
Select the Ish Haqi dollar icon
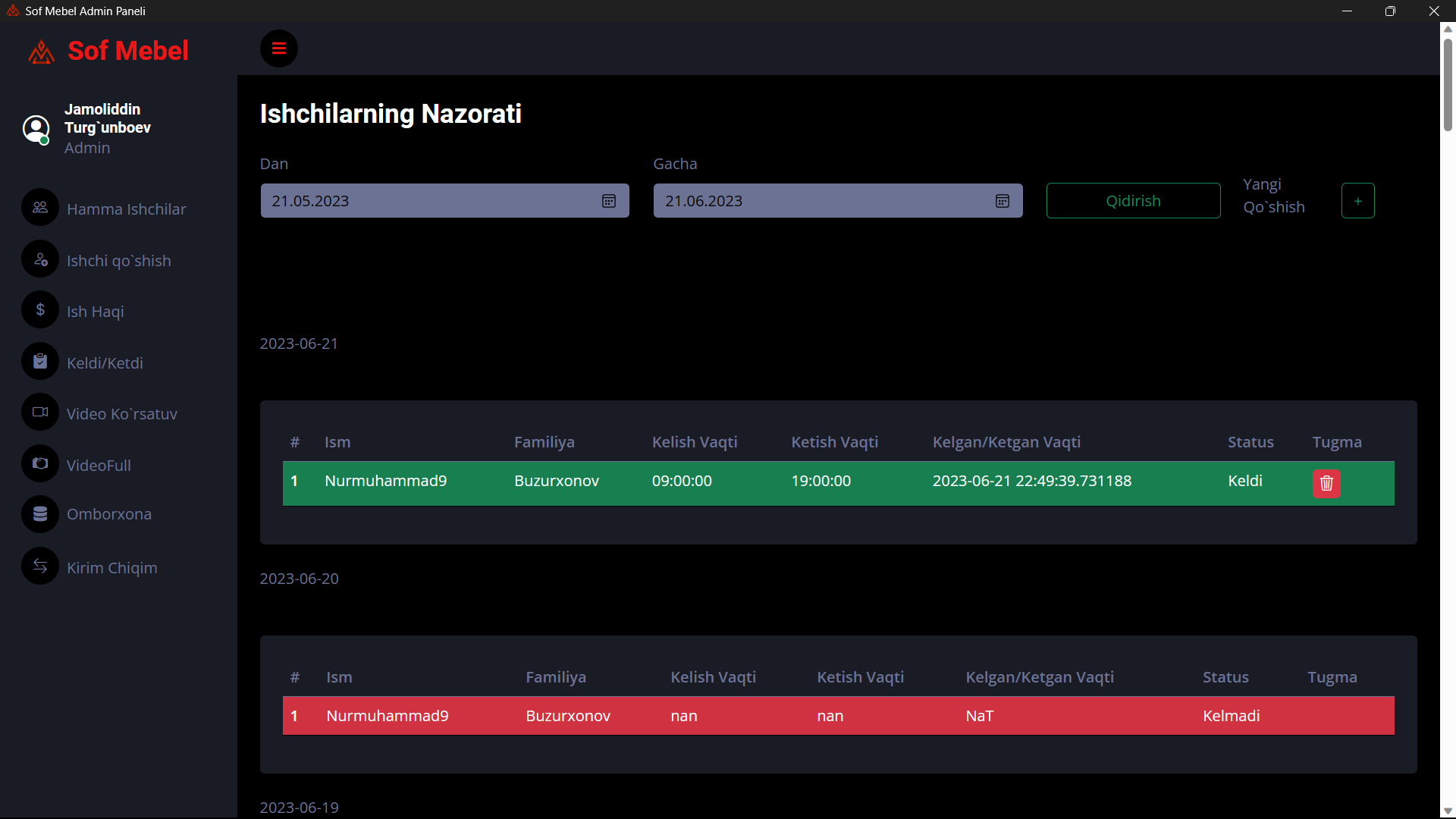coord(40,310)
